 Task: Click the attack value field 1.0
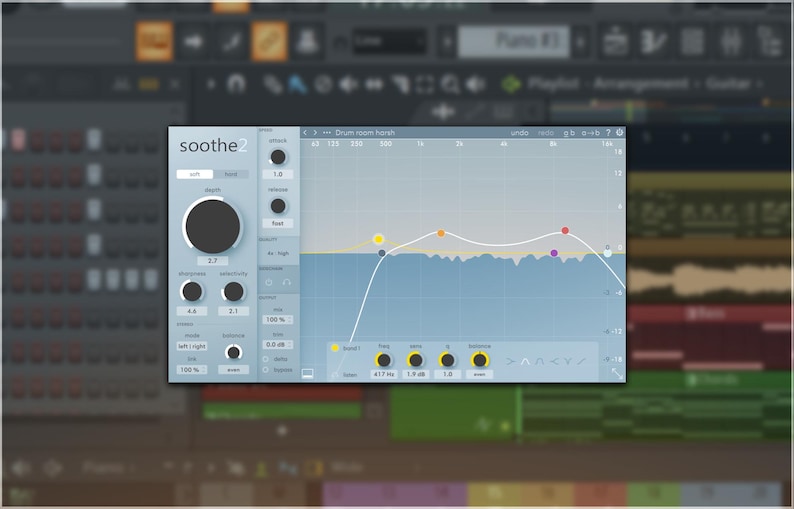(277, 174)
